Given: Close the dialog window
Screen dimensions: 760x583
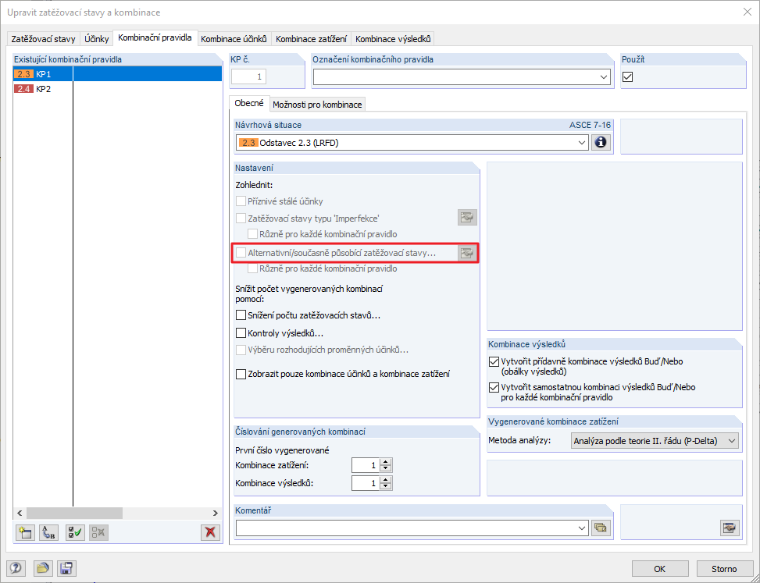Looking at the screenshot, I should [747, 12].
